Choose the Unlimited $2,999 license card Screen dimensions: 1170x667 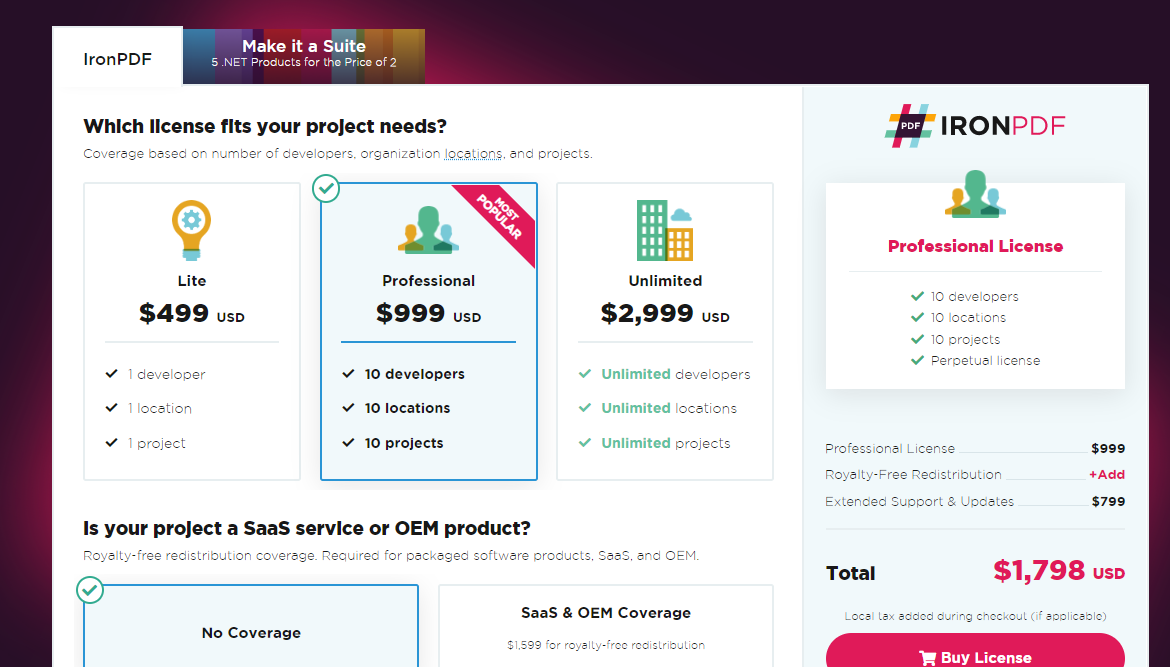tap(665, 330)
